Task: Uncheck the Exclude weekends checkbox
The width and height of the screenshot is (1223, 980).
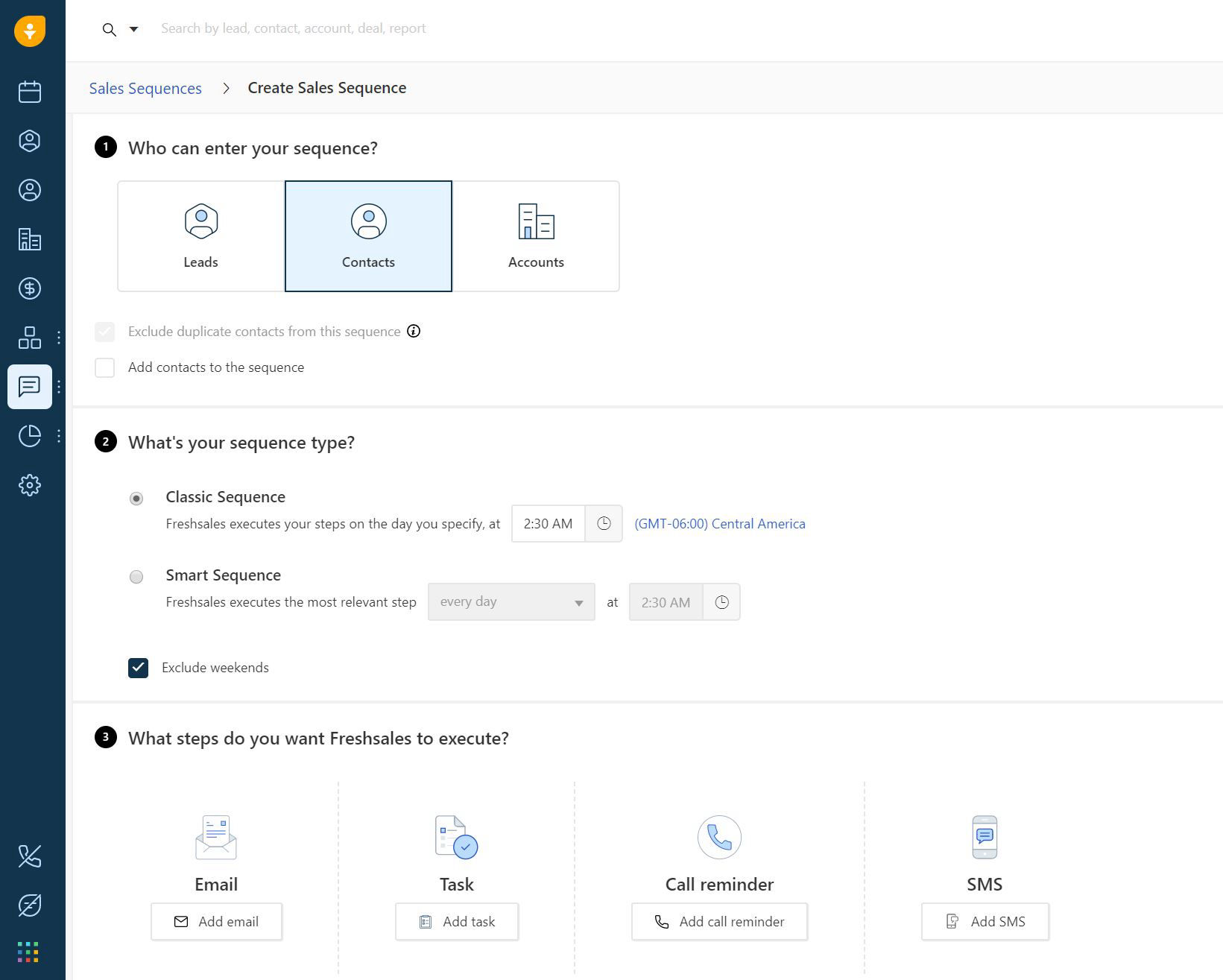Action: 138,668
